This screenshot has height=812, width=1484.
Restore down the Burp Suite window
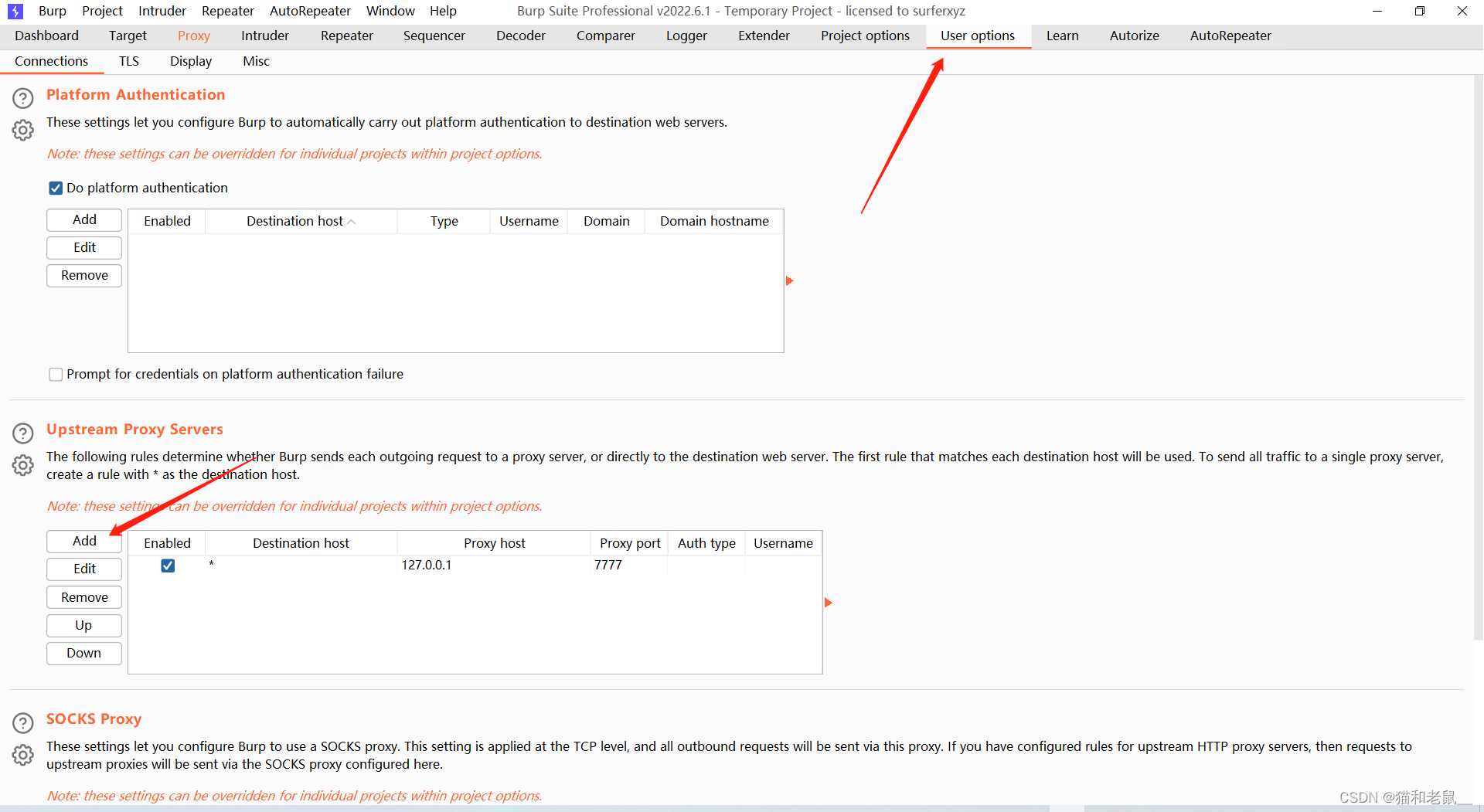click(x=1419, y=11)
